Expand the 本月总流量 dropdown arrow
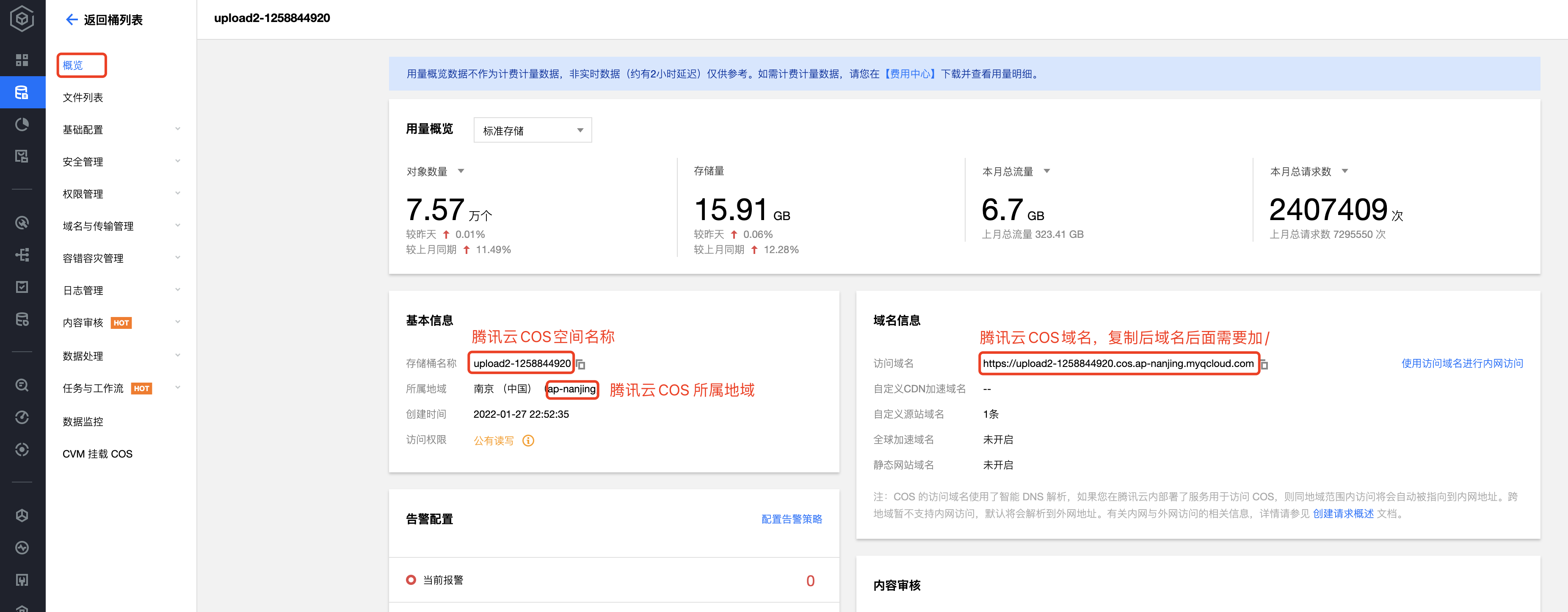This screenshot has width=1568, height=612. [1047, 171]
